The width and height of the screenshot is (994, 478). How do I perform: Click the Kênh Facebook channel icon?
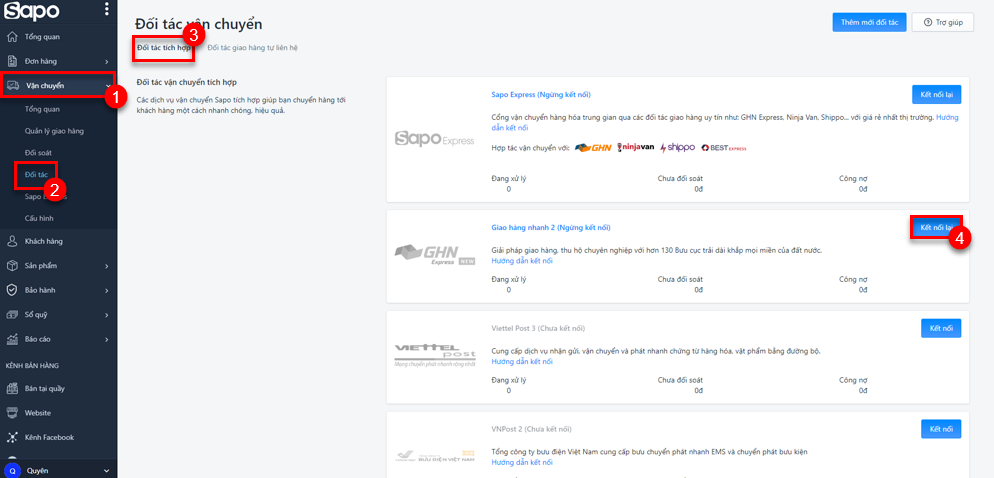tap(11, 437)
